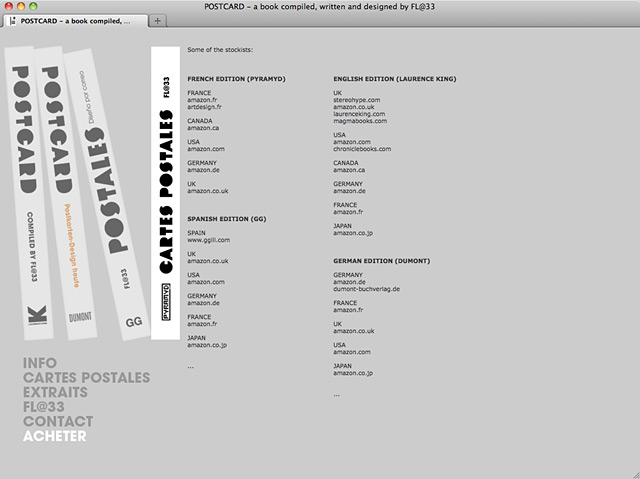The image size is (640, 479).
Task: Open amazon.co.uk under Spanish edition UK
Action: (x=208, y=261)
